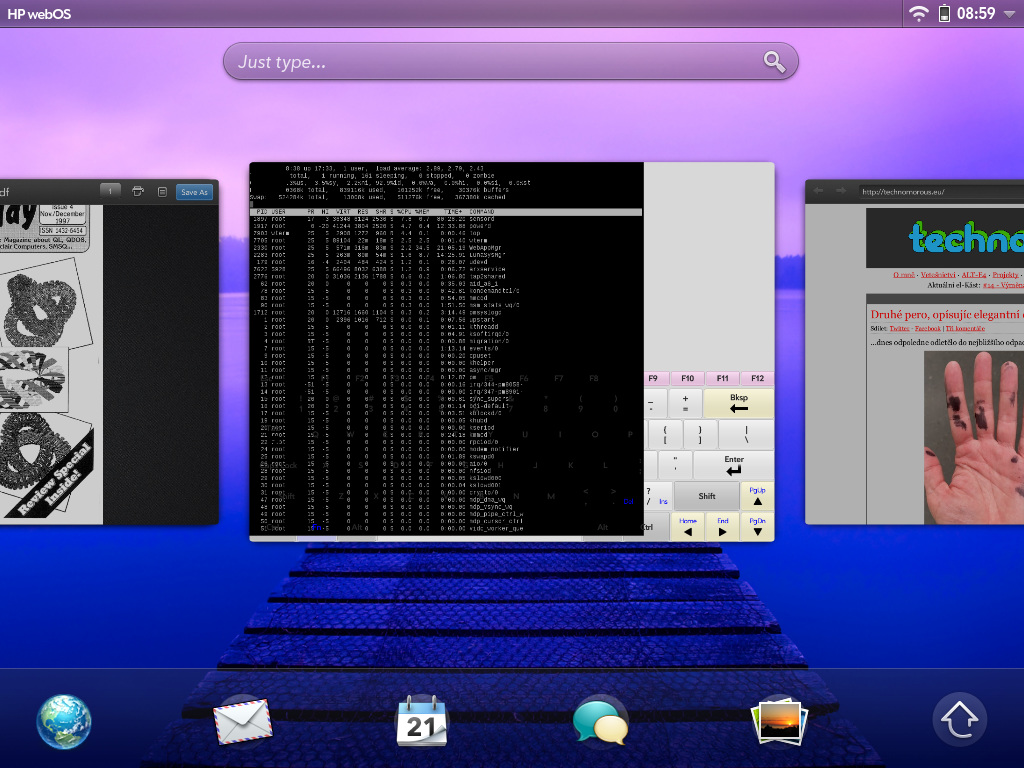The width and height of the screenshot is (1024, 768).
Task: Tap the search magnifier icon
Action: click(774, 62)
